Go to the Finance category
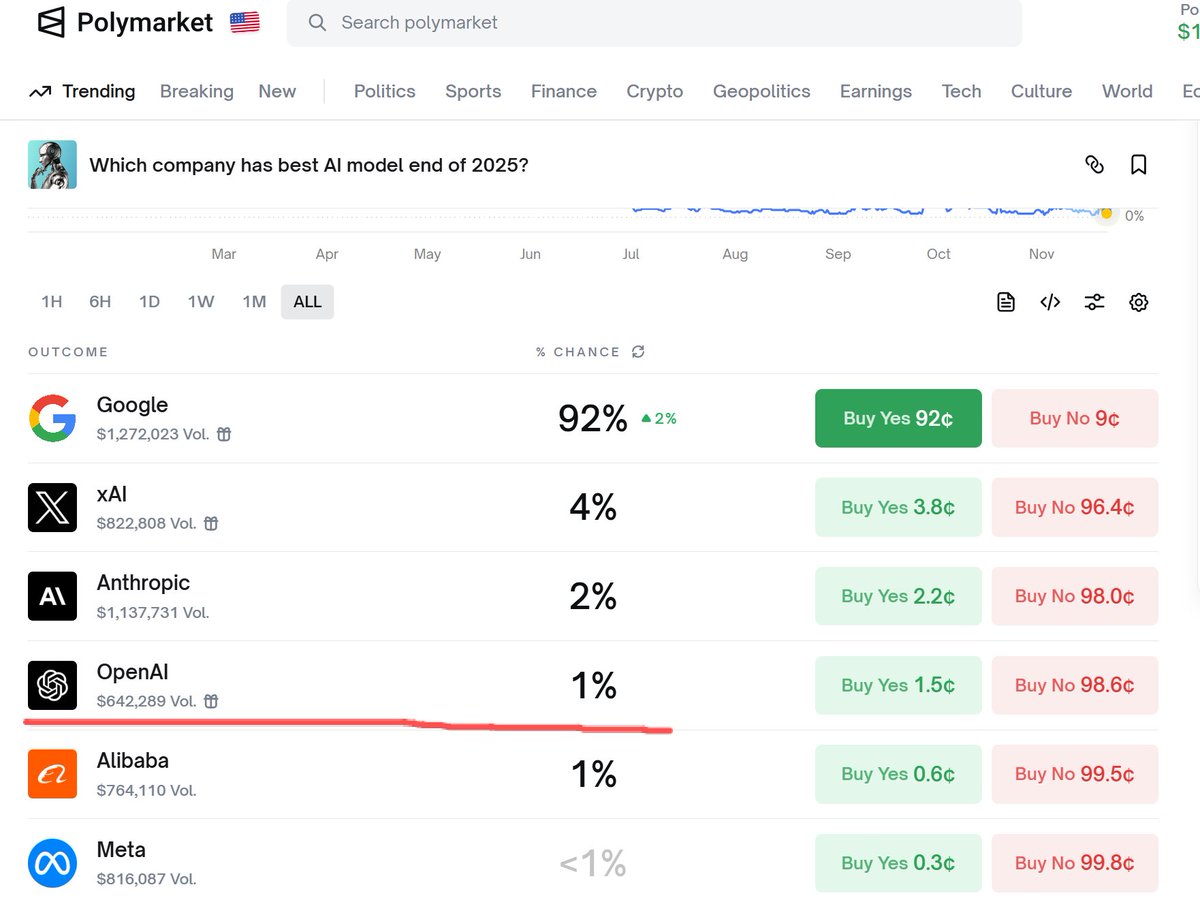Screen dimensions: 1200x900 pyautogui.click(x=564, y=92)
